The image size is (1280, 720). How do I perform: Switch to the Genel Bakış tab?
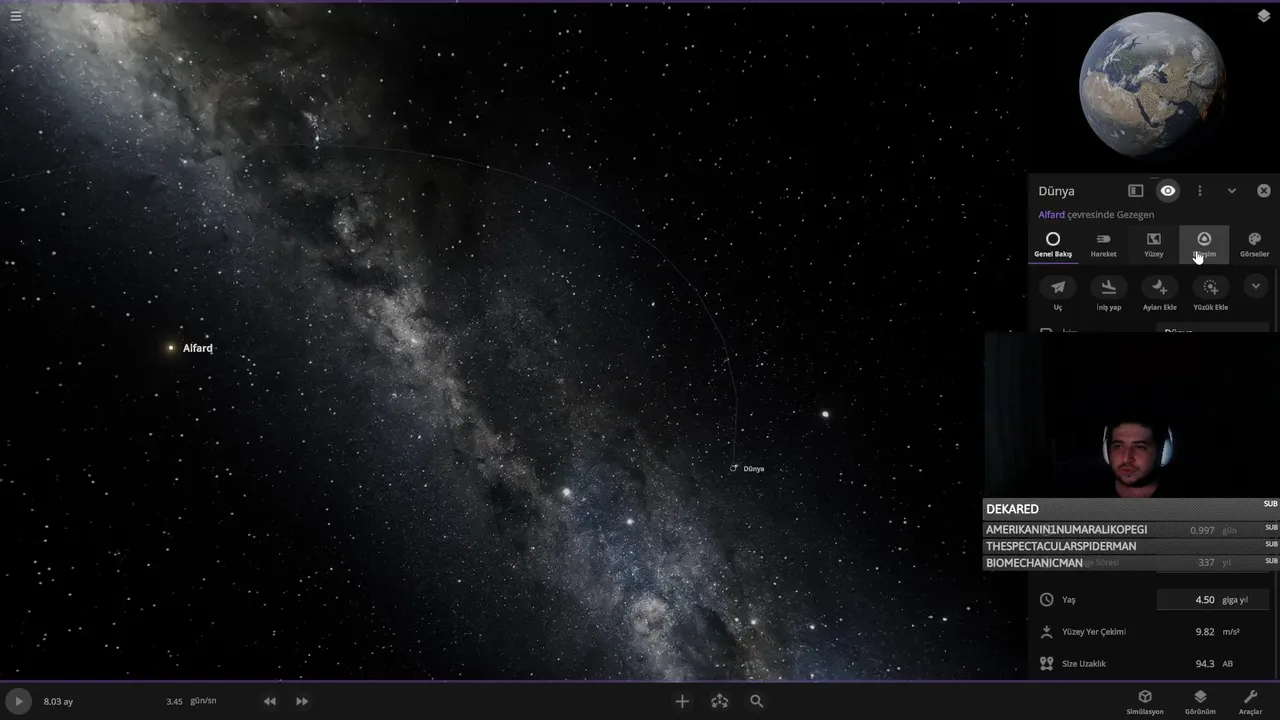click(1053, 245)
